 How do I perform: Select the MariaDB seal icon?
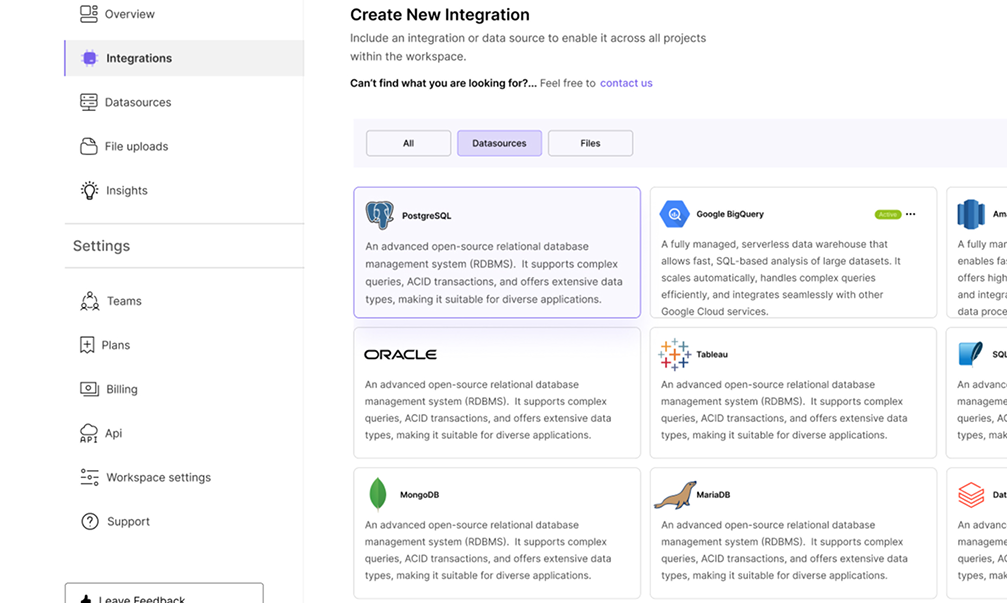pos(673,493)
